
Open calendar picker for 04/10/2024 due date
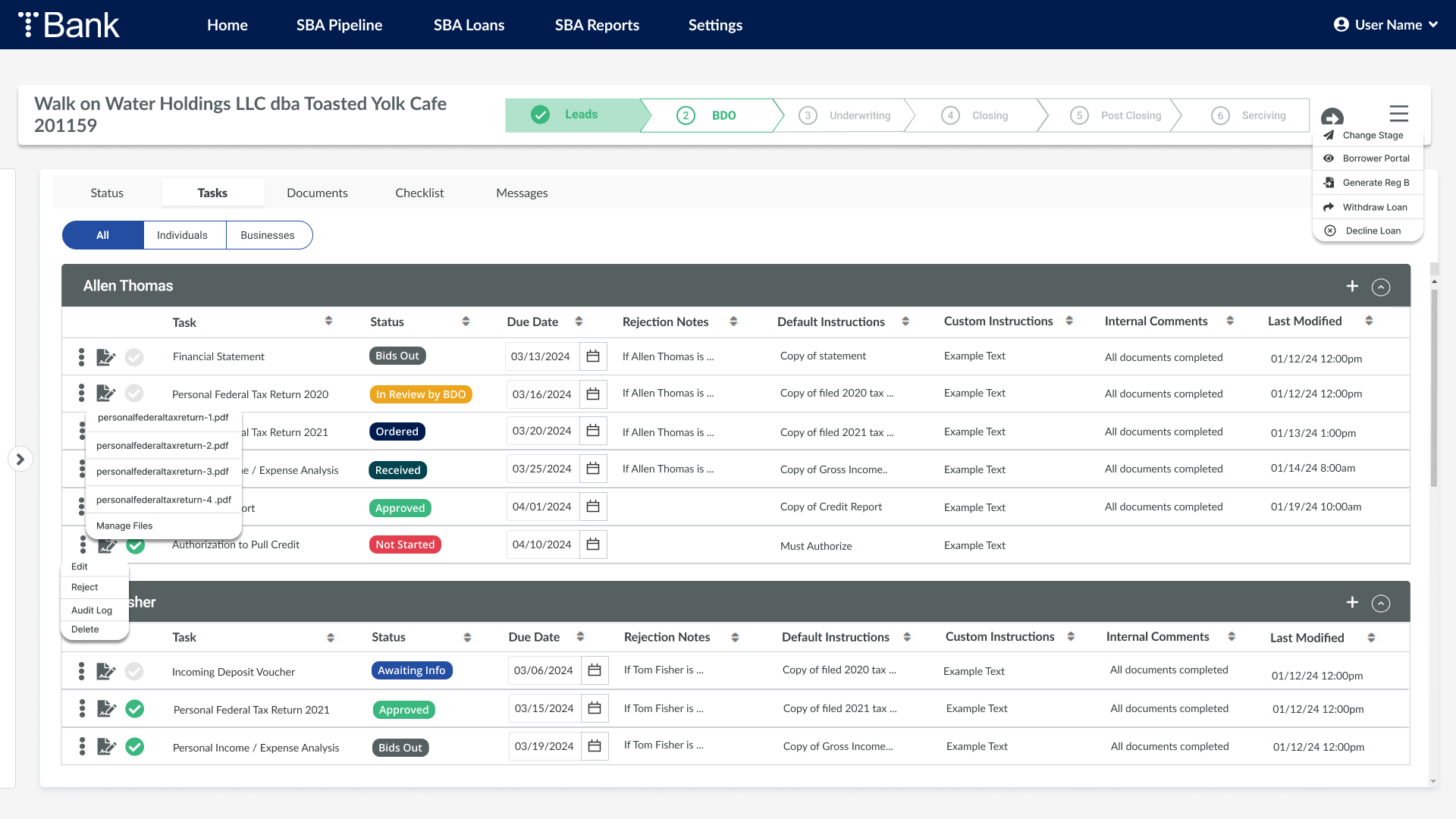(593, 544)
